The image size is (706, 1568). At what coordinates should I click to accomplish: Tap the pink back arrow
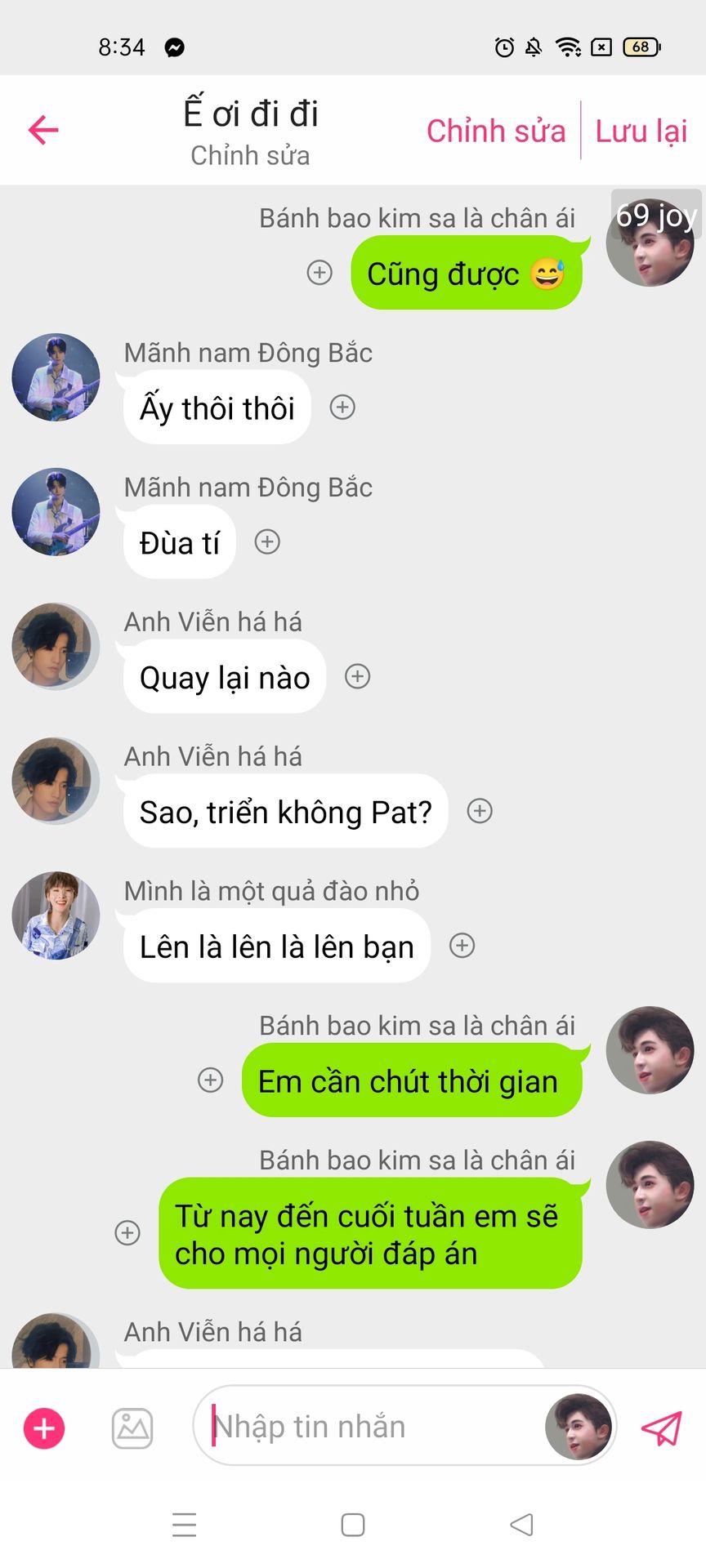(43, 130)
